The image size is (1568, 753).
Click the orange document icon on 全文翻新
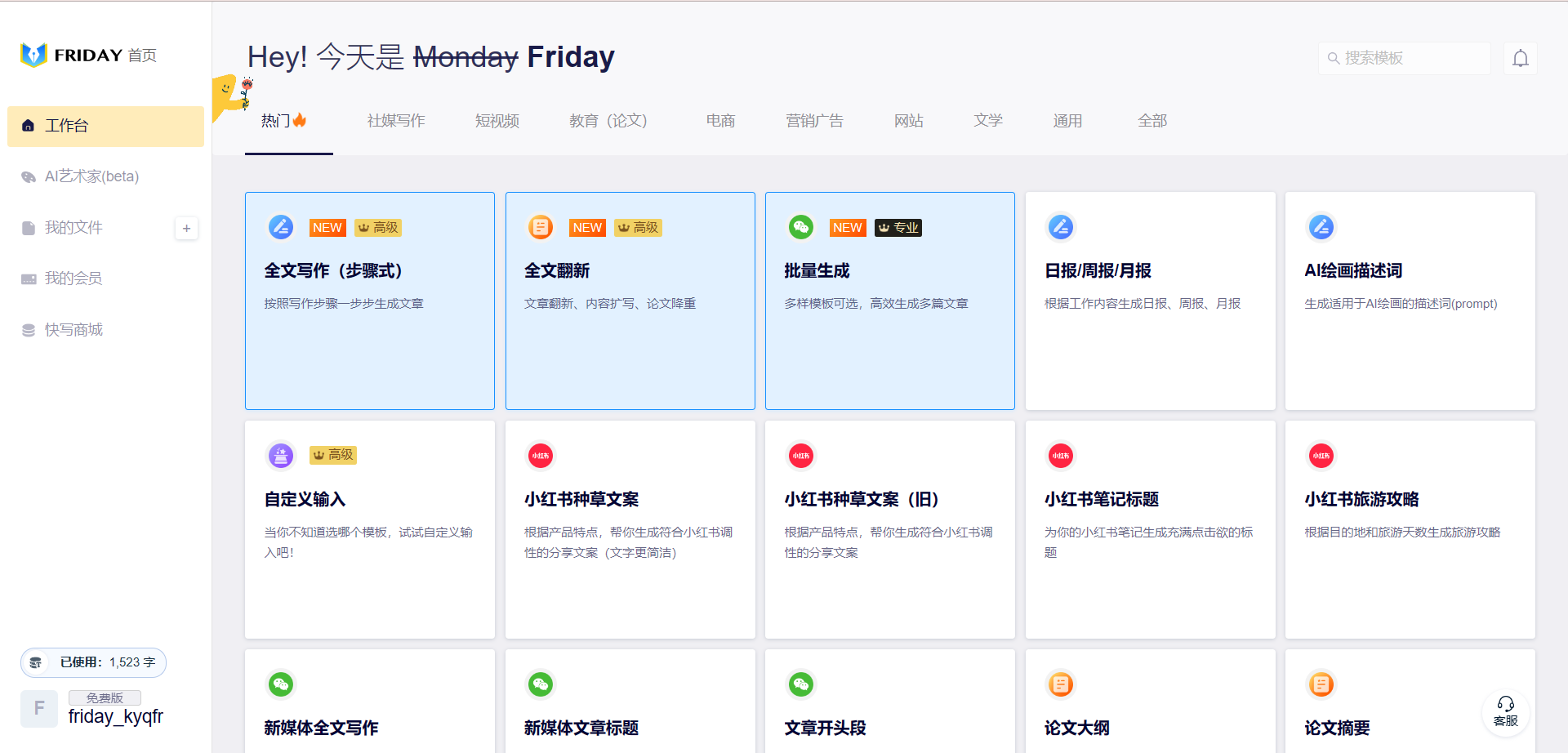click(x=541, y=227)
